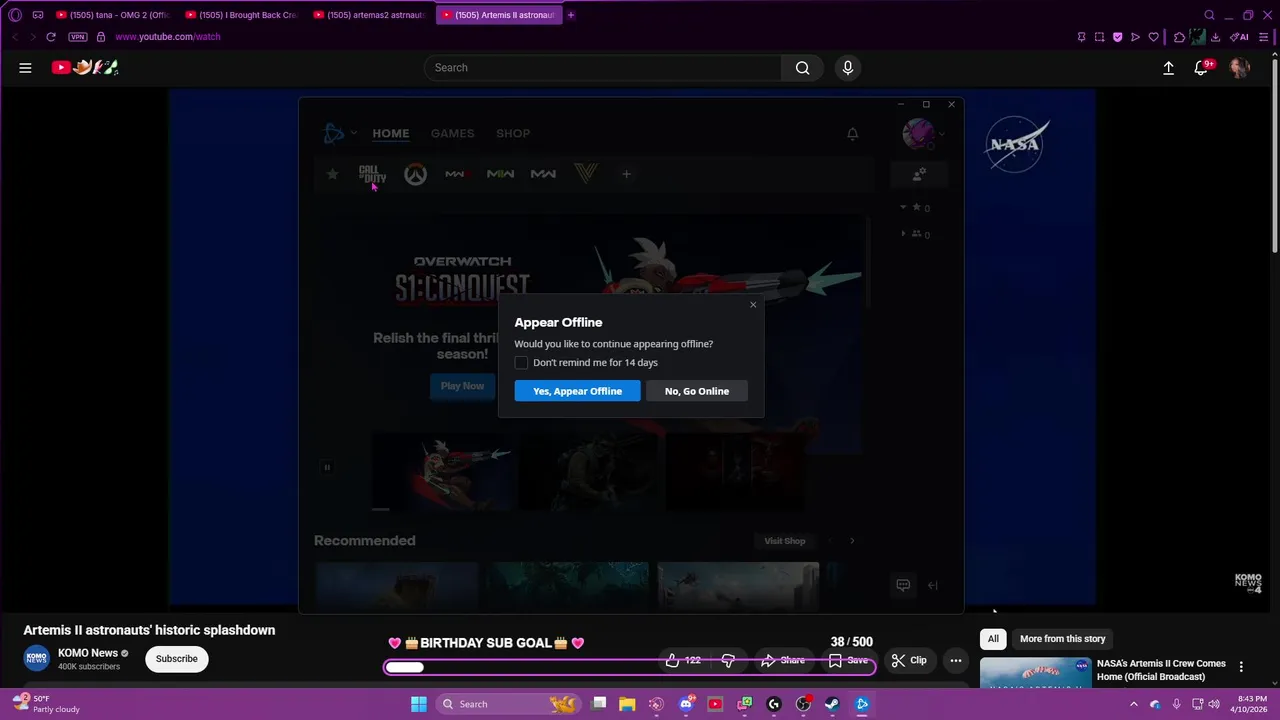Collapse the Battle.net social panel arrow
Screen dimensions: 1280x720
(x=932, y=585)
